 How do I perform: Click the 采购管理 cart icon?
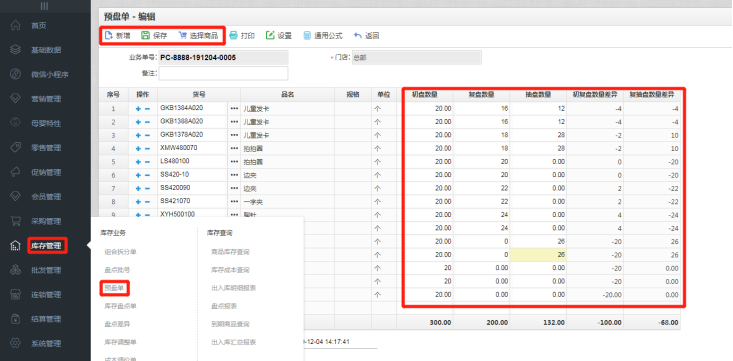(15, 221)
